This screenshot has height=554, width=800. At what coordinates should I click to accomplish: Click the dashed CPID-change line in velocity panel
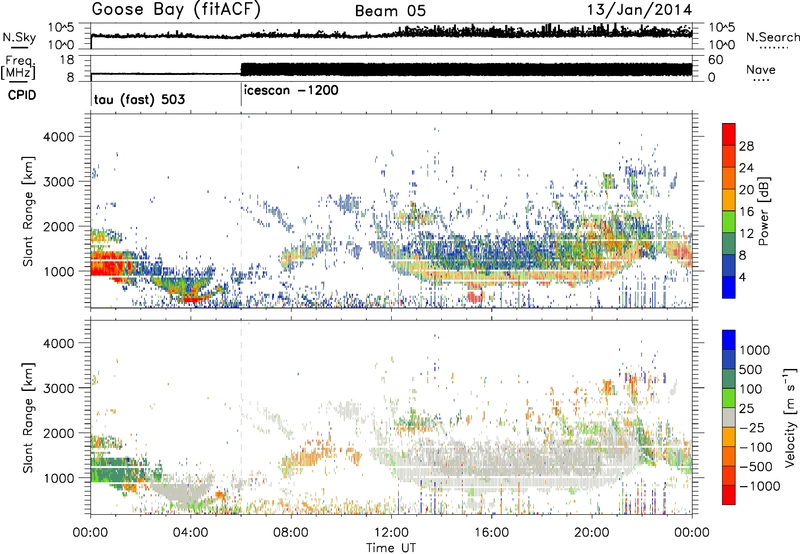click(241, 417)
